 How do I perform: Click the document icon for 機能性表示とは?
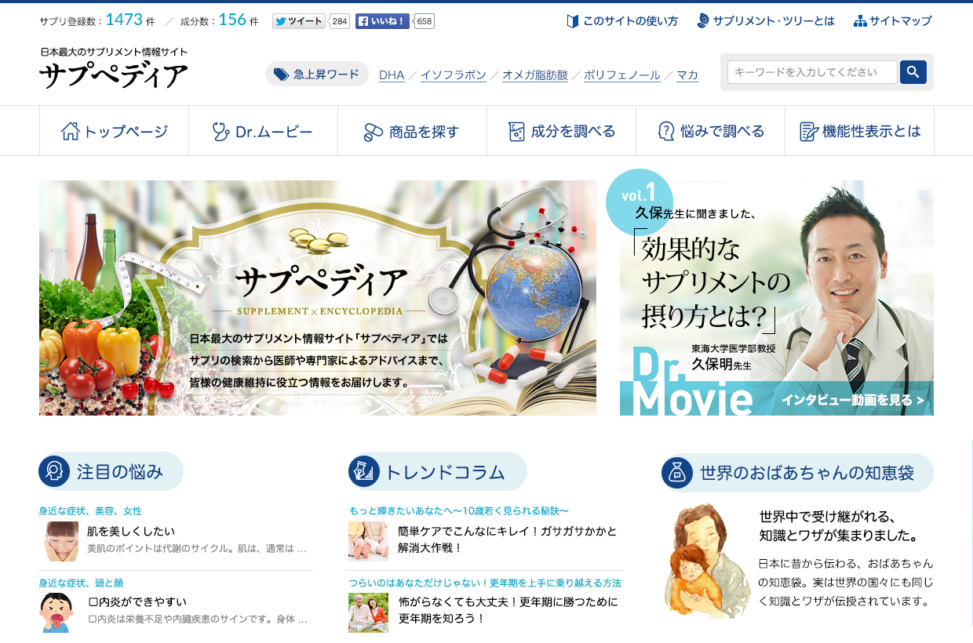808,131
